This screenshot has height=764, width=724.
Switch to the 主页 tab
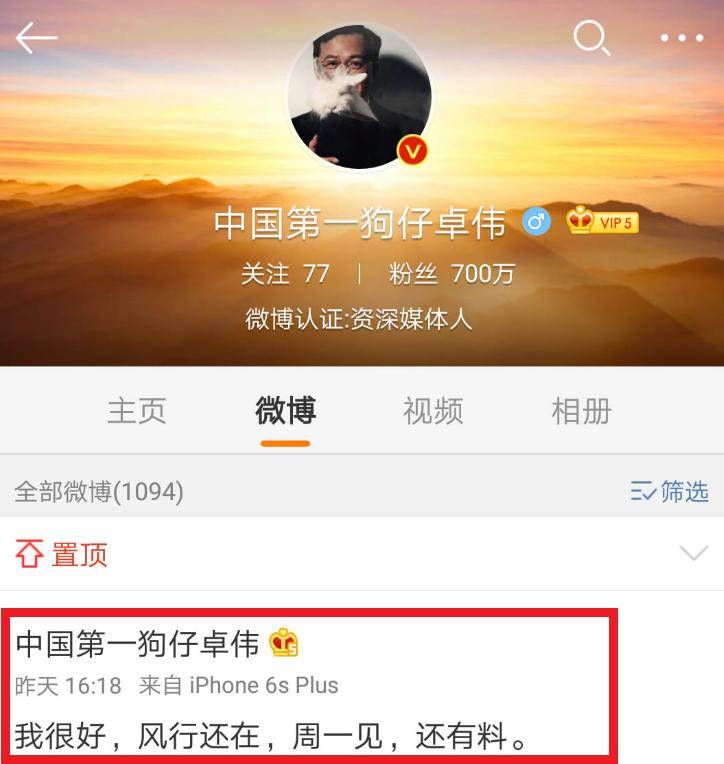[x=137, y=411]
